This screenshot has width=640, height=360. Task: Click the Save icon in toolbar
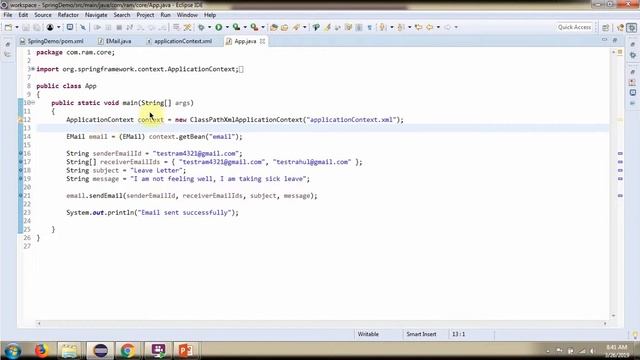point(26,27)
